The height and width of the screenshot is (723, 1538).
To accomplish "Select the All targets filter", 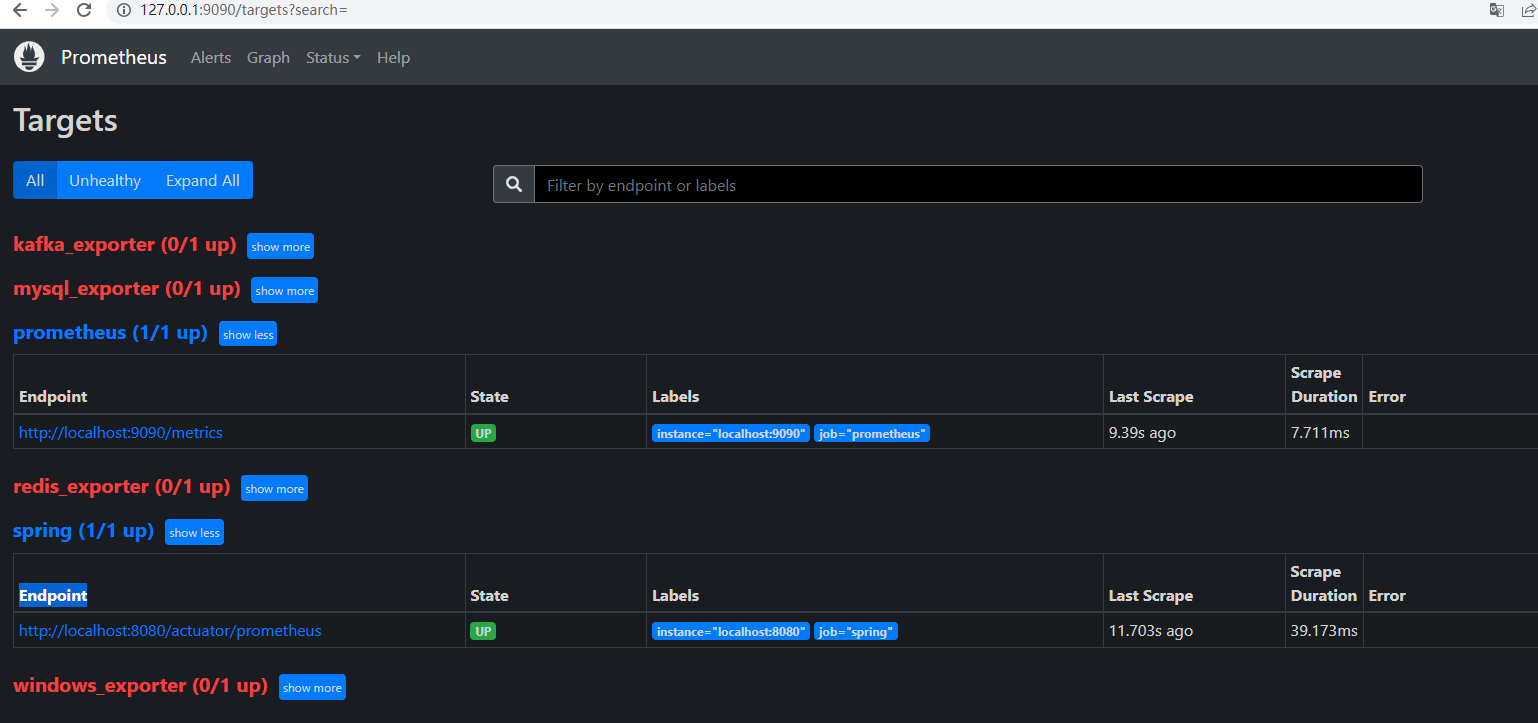I will click(x=35, y=180).
